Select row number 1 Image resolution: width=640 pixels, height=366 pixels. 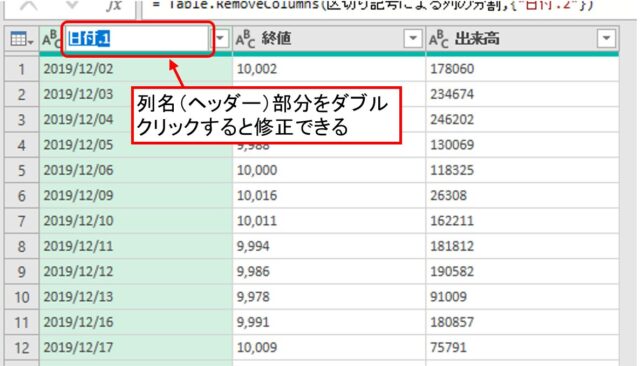coord(22,69)
